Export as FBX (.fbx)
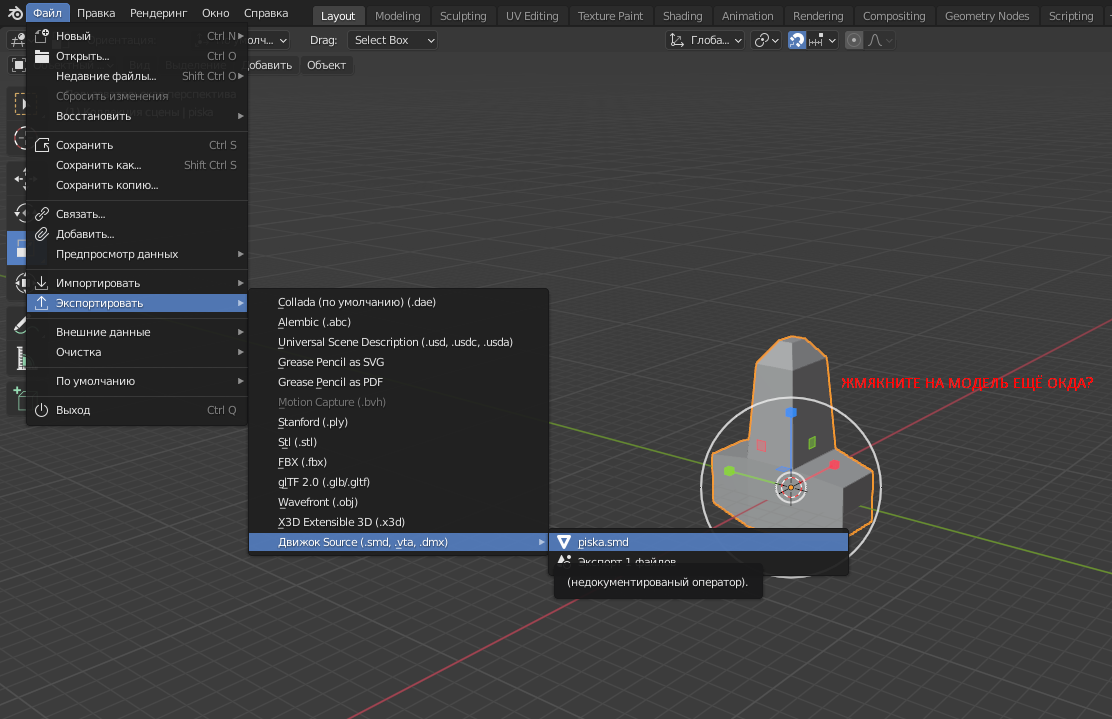 [x=399, y=462]
